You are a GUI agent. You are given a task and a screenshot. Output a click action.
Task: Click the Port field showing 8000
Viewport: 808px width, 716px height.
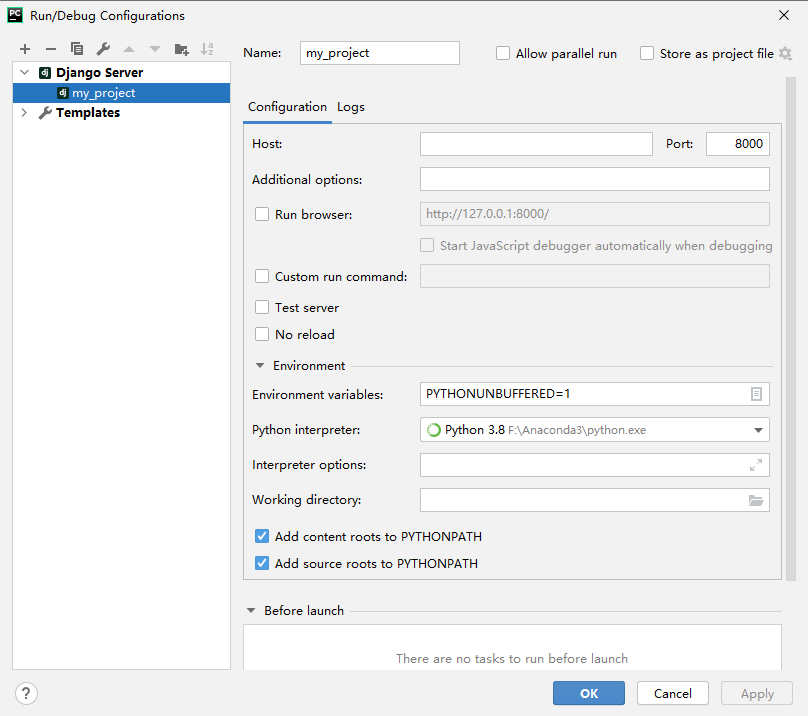click(738, 144)
